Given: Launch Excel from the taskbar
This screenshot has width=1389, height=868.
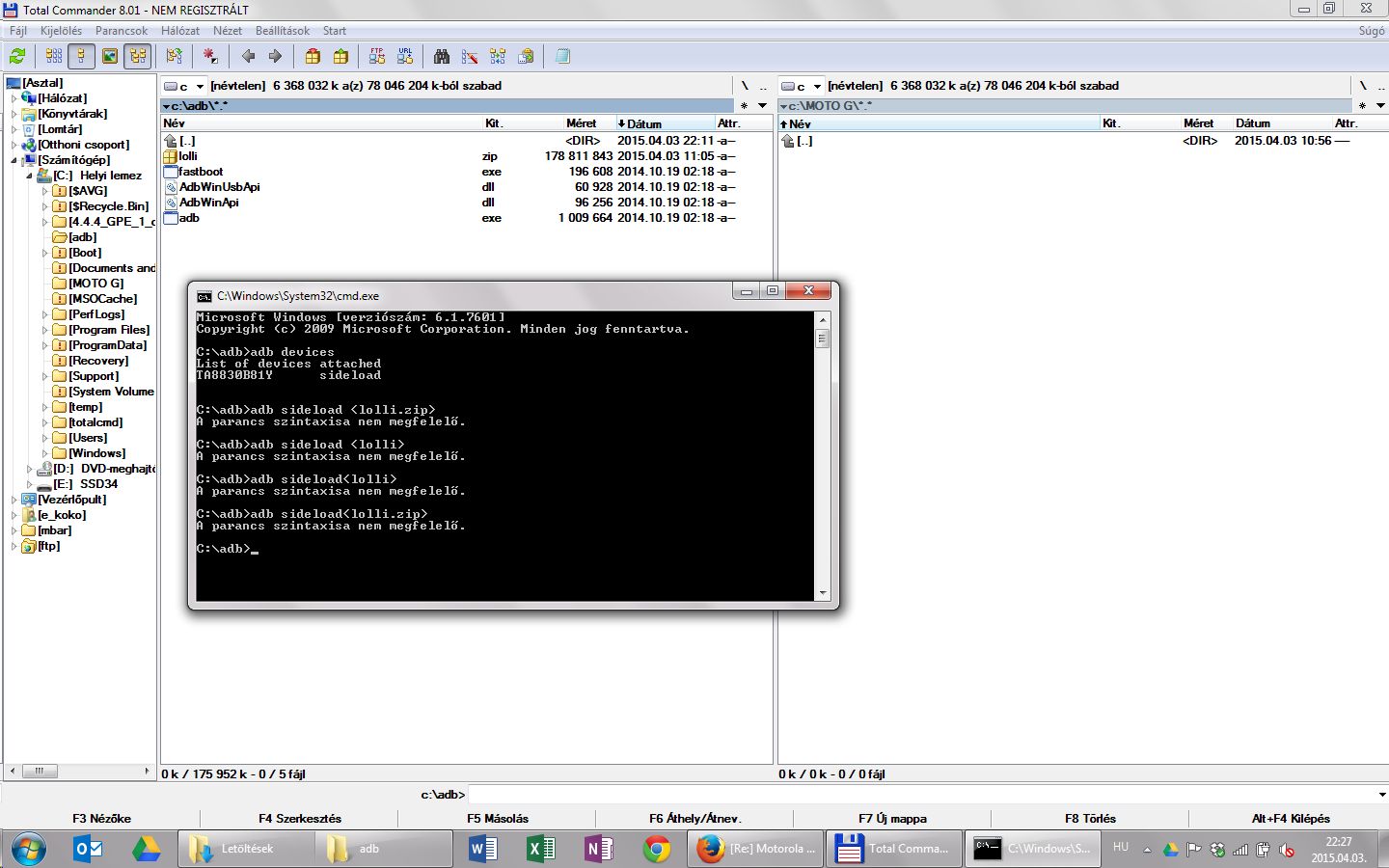Looking at the screenshot, I should pyautogui.click(x=541, y=849).
